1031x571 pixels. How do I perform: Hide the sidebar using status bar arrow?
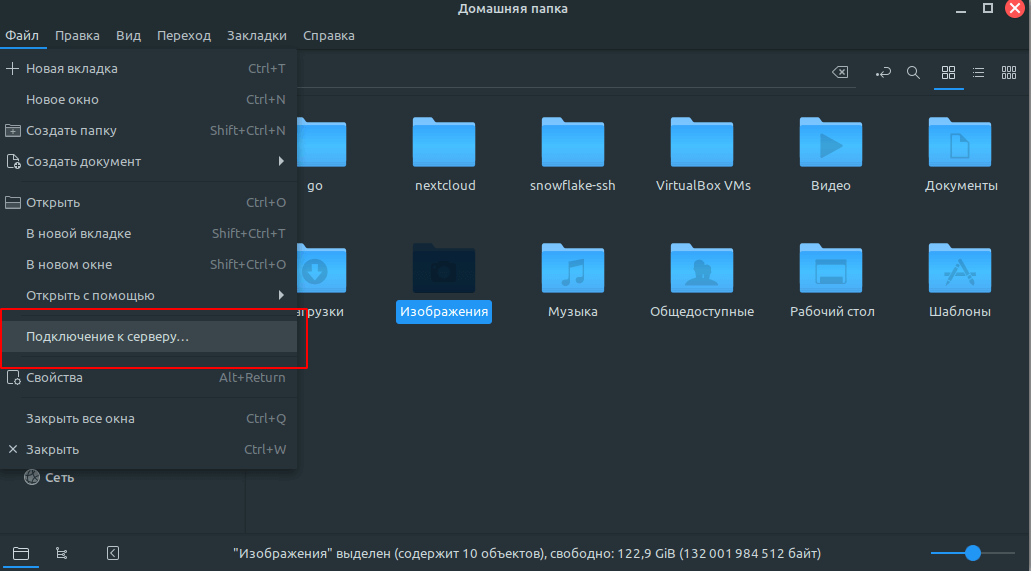pos(113,553)
